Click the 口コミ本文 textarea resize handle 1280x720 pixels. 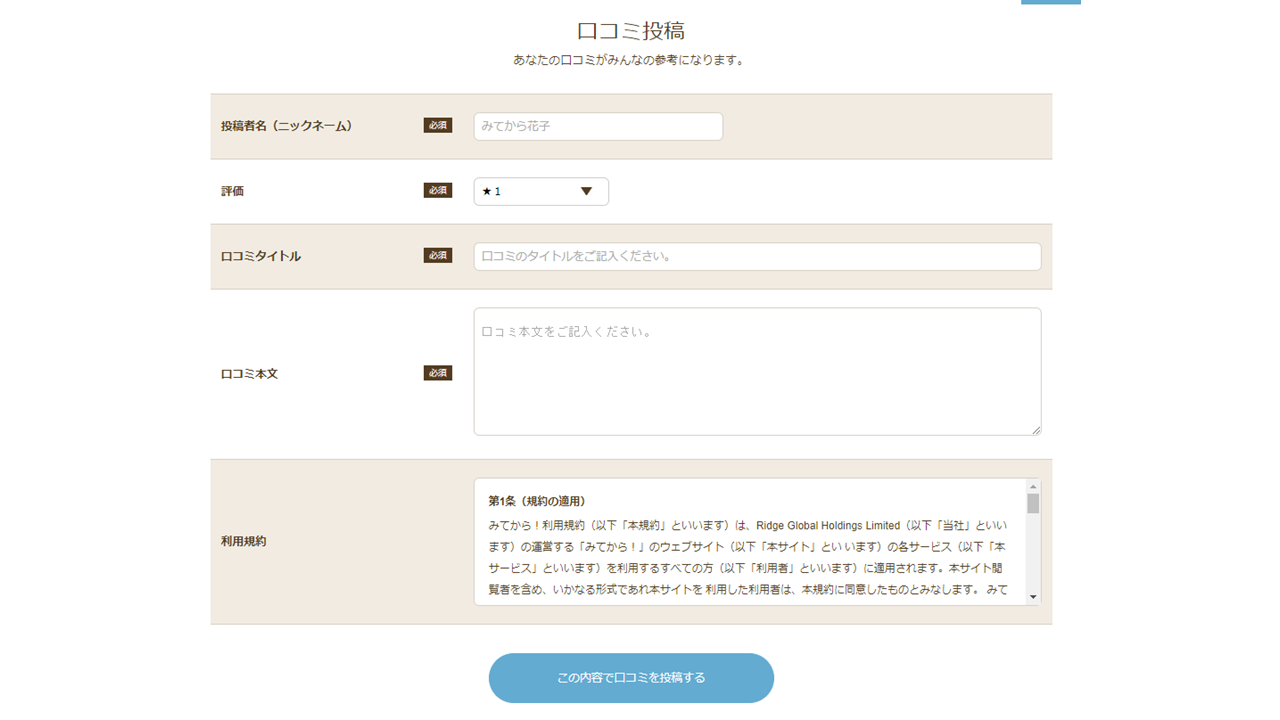tap(1035, 430)
